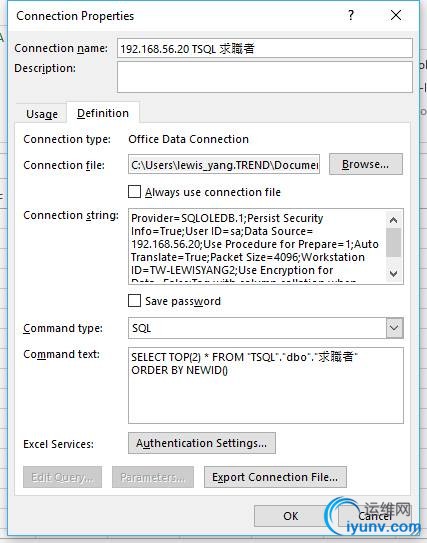Click the help question mark icon
Screen dimensions: 427x543
351,15
